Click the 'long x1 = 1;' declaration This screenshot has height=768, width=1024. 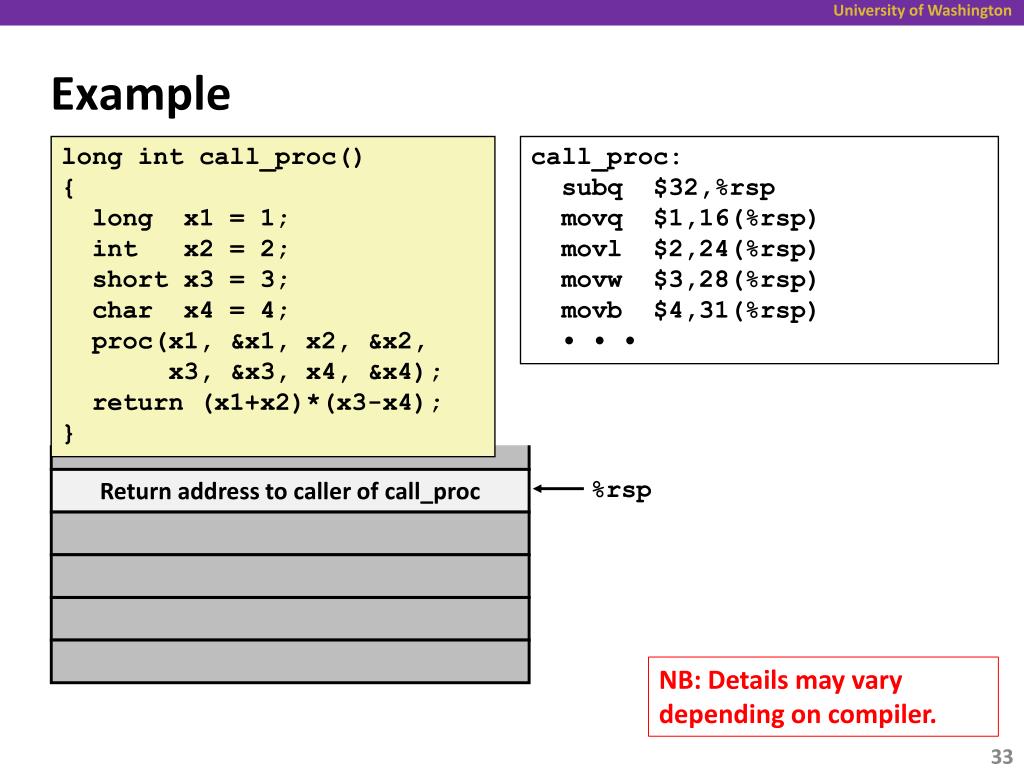pyautogui.click(x=190, y=218)
